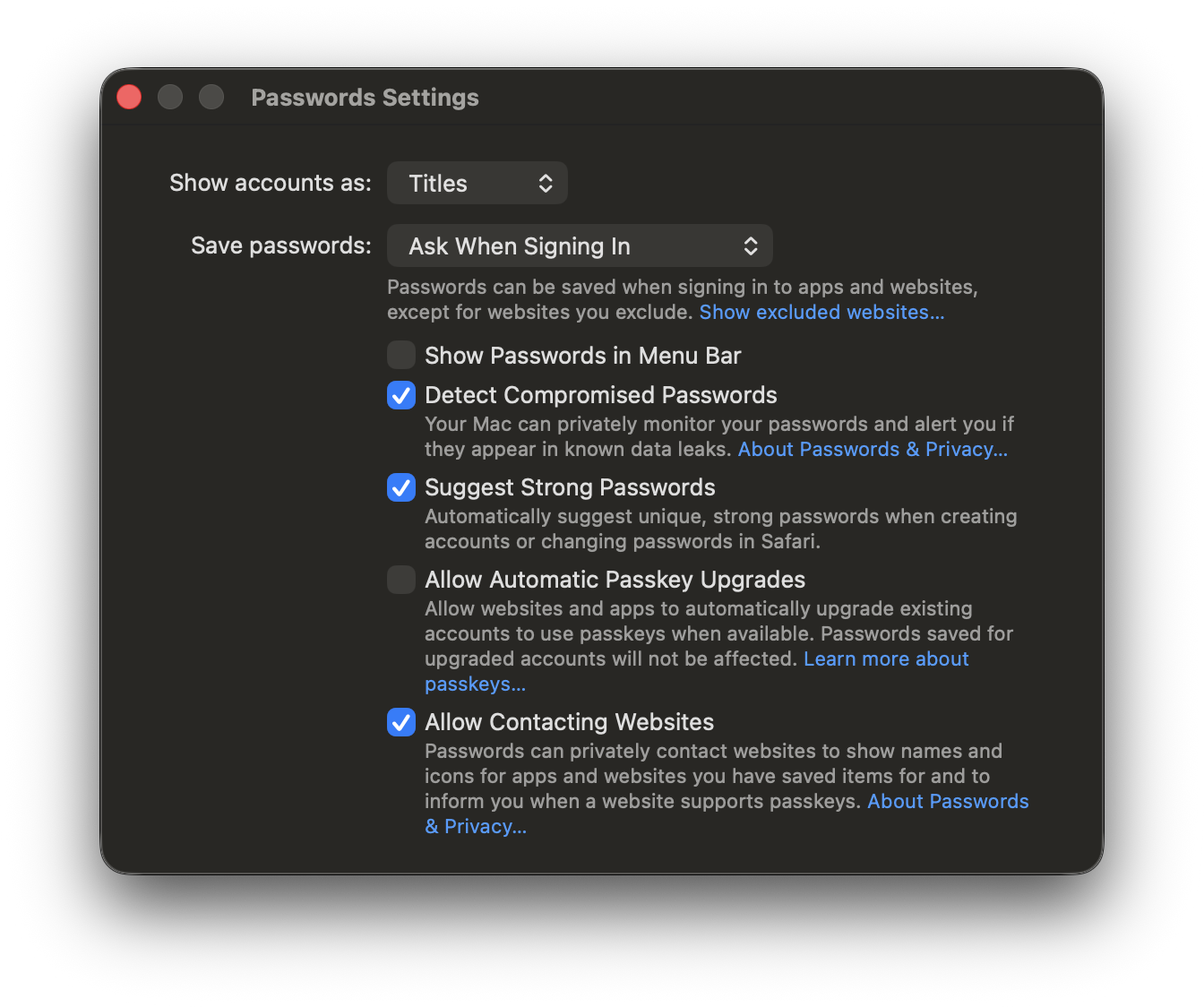
Task: Uncheck Allow Contacting Websites
Action: tap(401, 721)
